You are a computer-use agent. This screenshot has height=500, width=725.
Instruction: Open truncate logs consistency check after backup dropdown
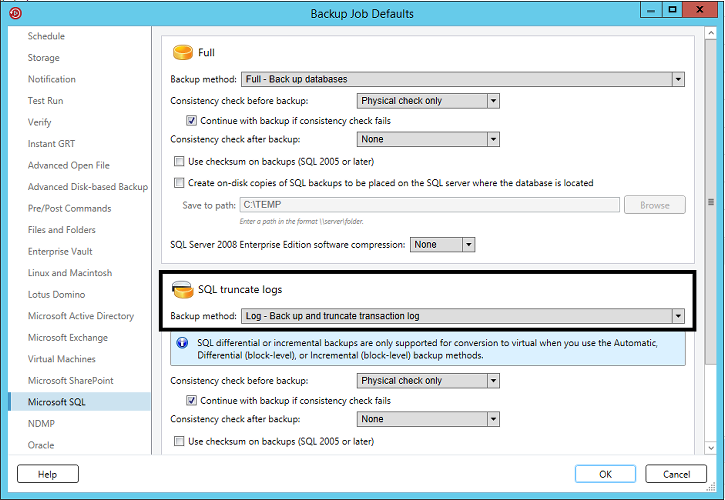coord(428,419)
